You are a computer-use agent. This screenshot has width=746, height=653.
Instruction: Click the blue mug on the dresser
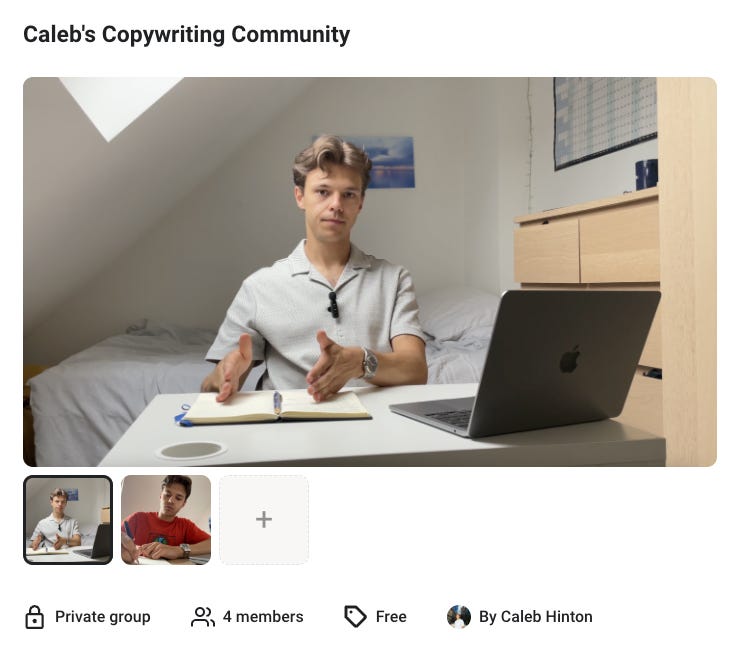pos(647,175)
